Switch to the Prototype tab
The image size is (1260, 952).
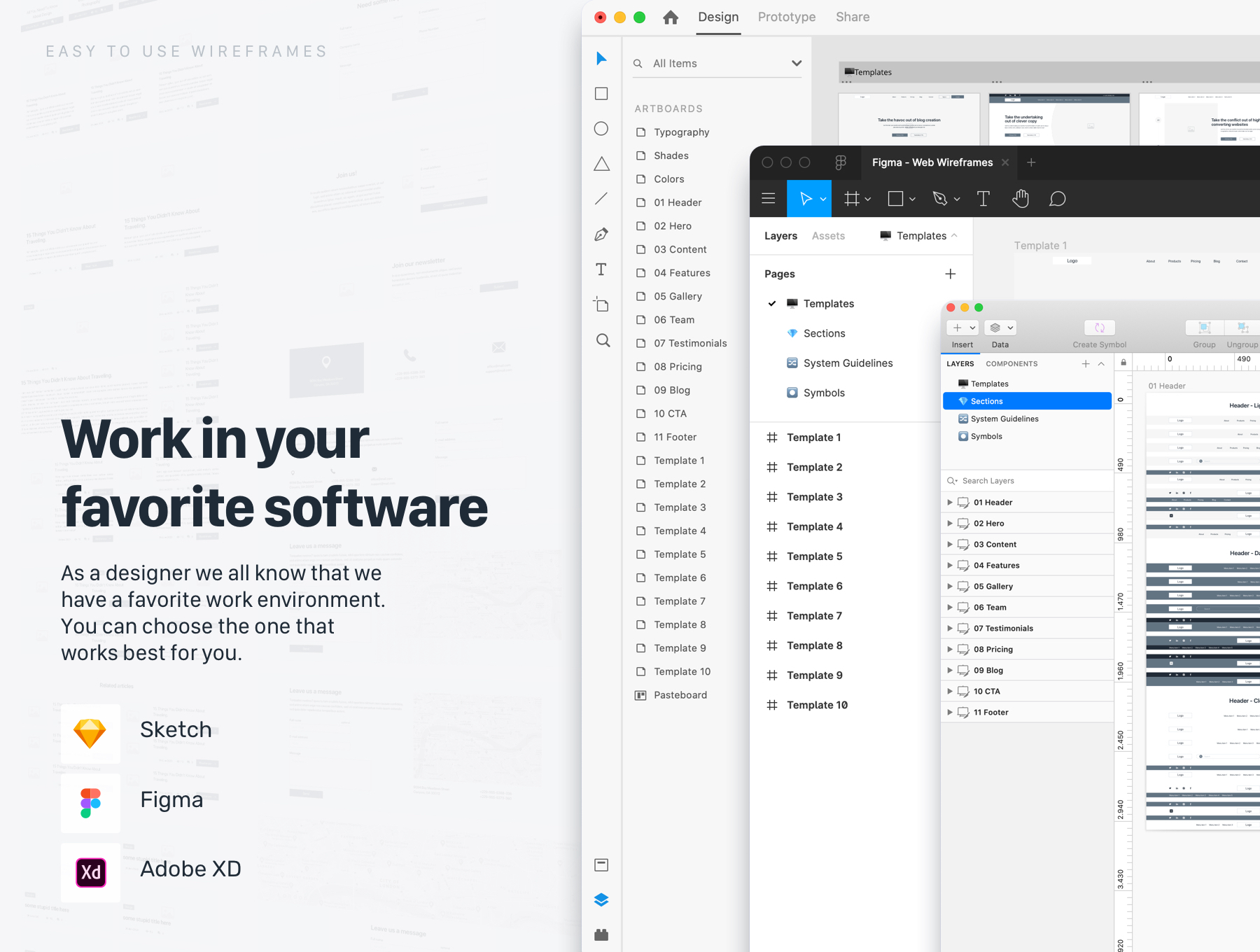point(787,17)
